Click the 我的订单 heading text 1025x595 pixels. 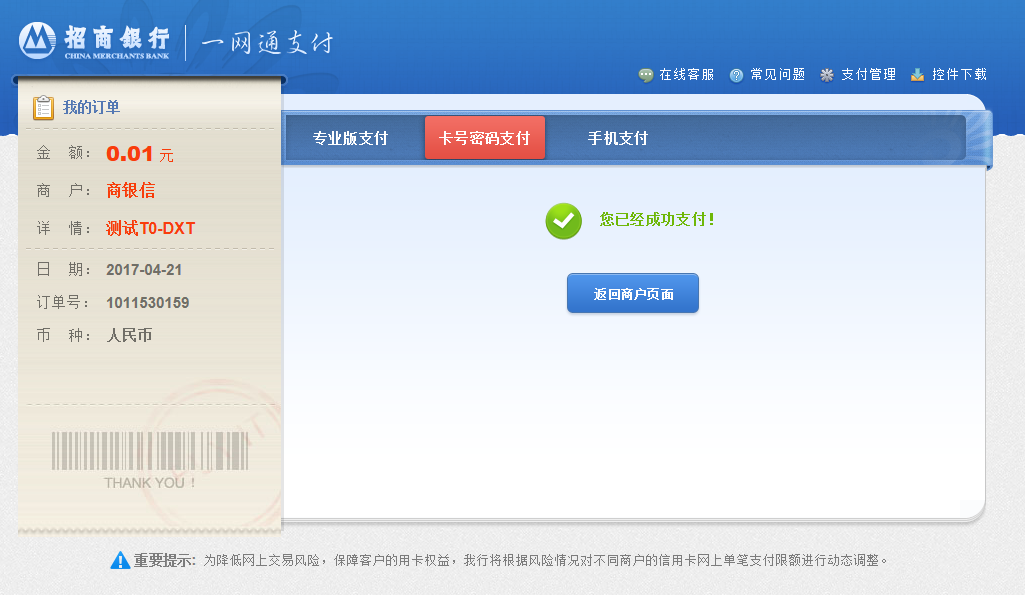[92, 107]
